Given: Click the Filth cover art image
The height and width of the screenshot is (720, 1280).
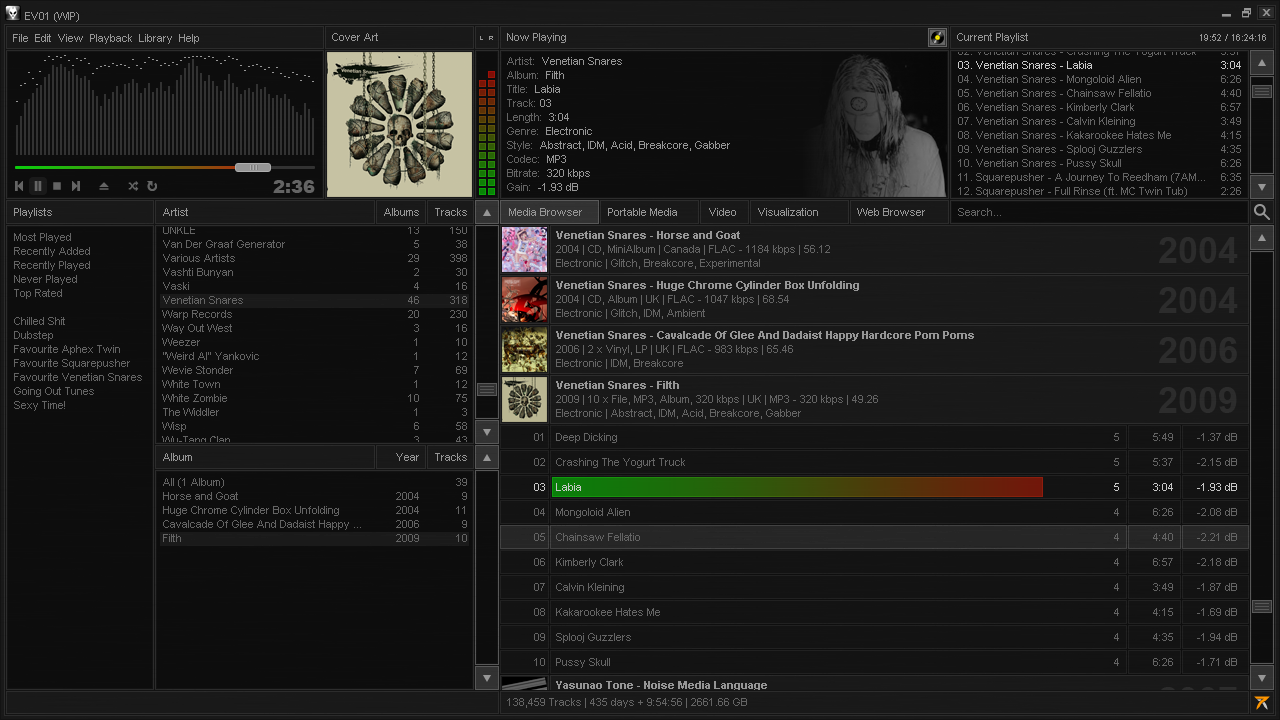Looking at the screenshot, I should (x=399, y=124).
